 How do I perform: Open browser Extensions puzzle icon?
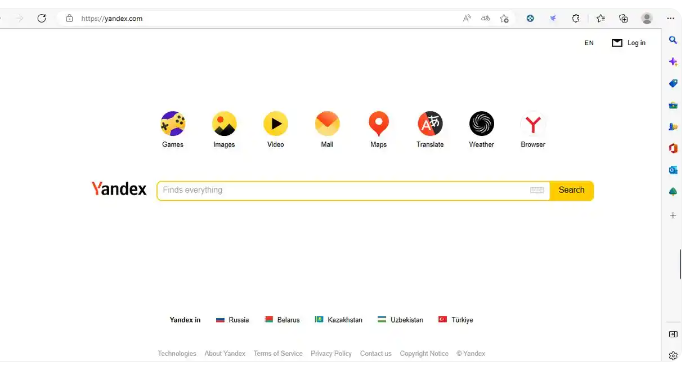(576, 18)
